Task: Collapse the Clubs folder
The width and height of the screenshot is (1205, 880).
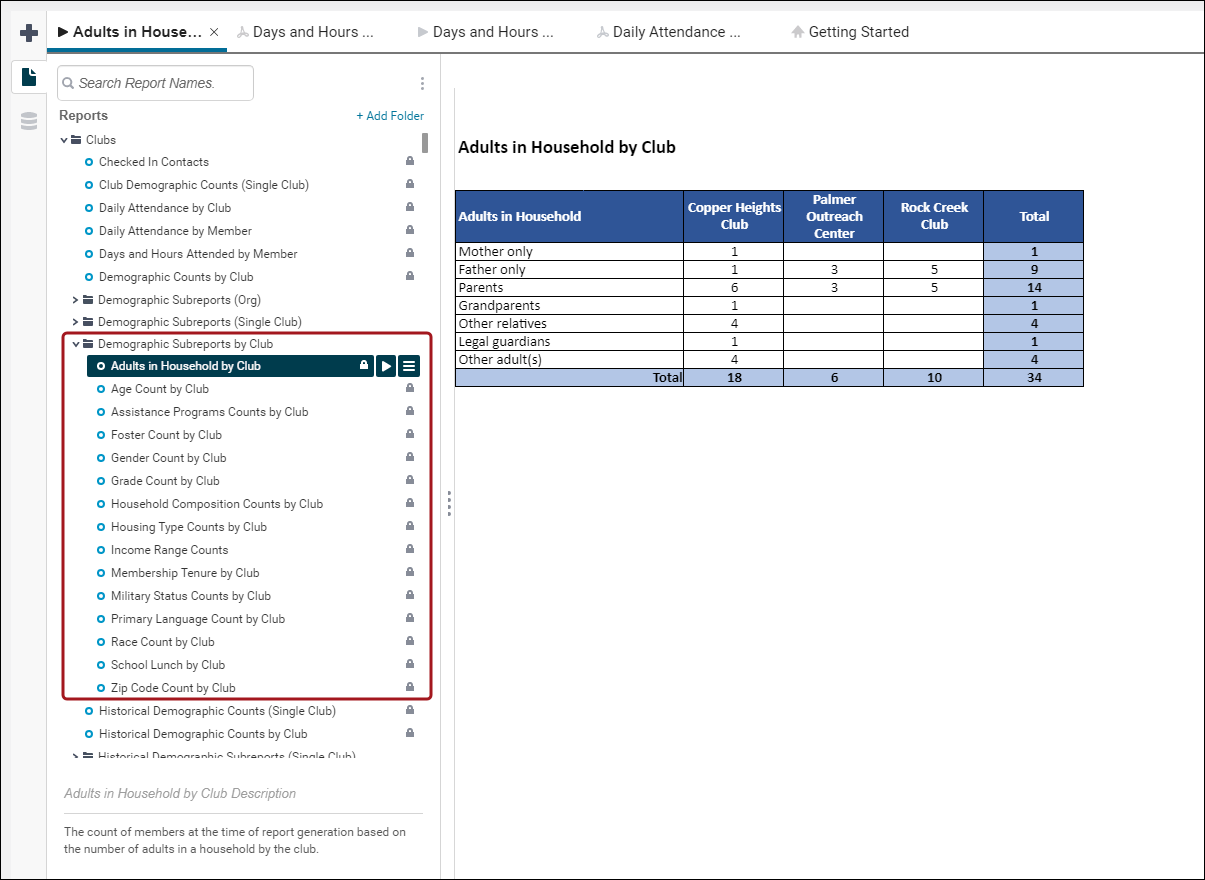Action: 64,140
